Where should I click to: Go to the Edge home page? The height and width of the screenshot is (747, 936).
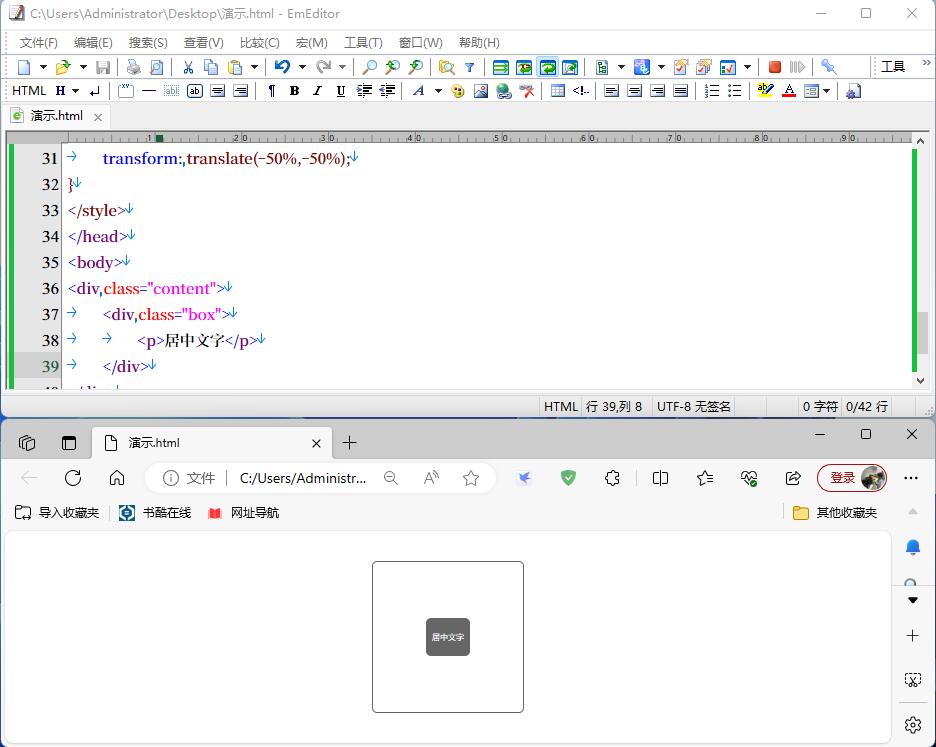click(117, 478)
